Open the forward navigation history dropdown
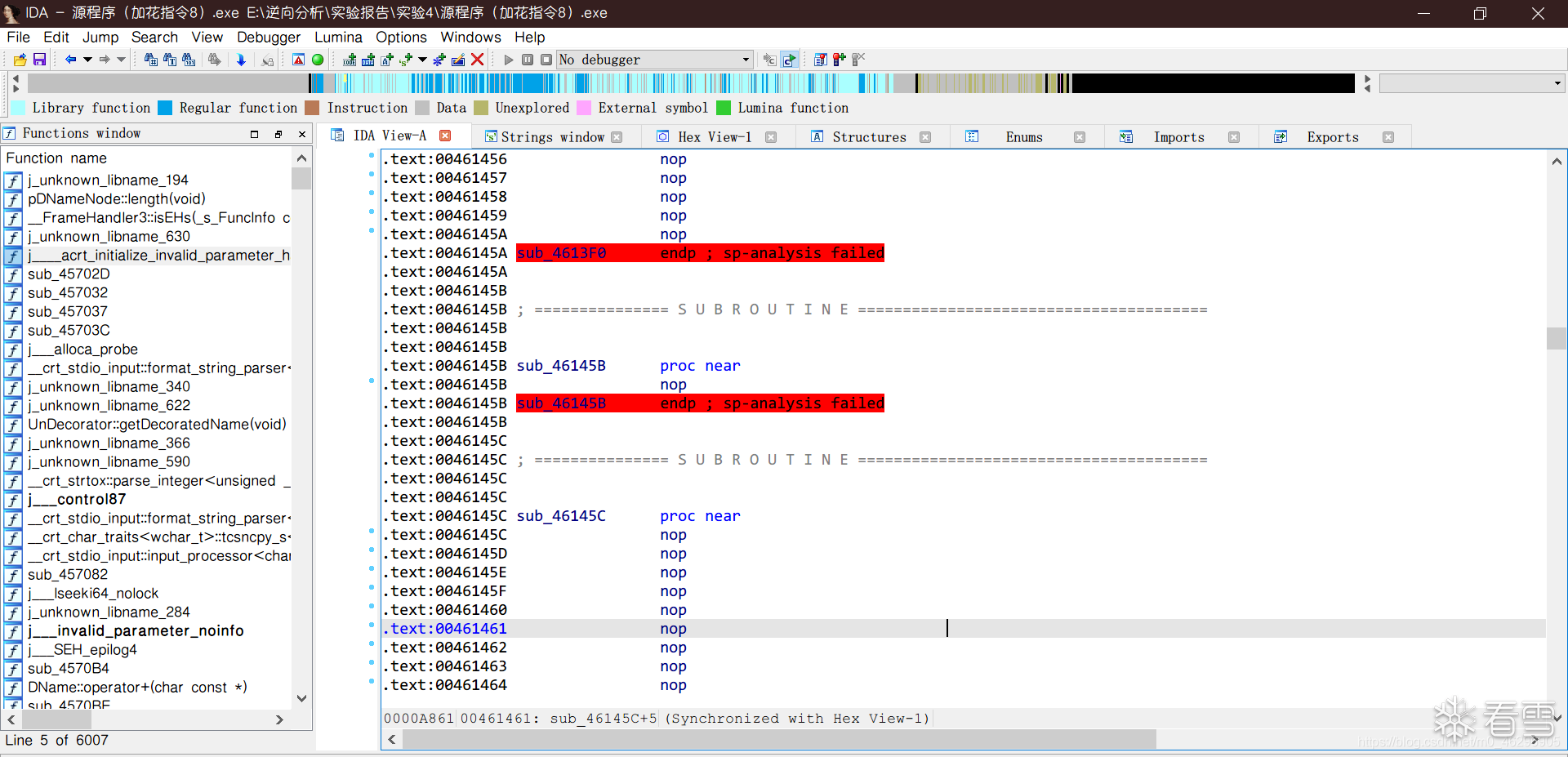 (x=122, y=60)
